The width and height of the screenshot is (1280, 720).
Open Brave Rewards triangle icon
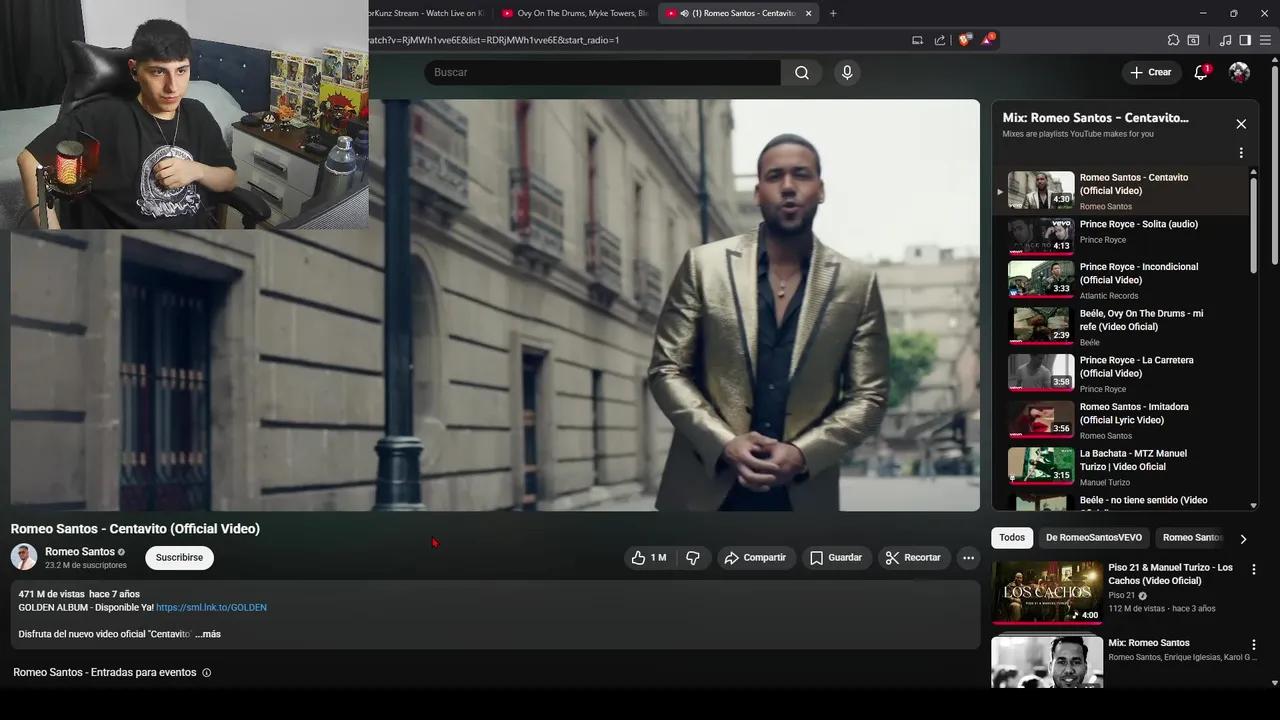(988, 40)
